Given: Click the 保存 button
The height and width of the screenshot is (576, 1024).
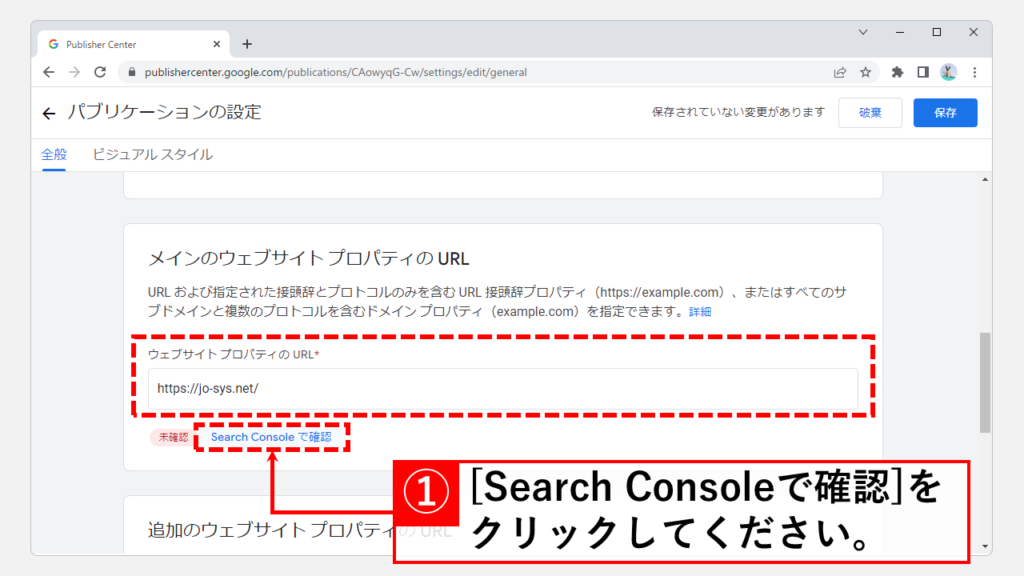Looking at the screenshot, I should point(945,113).
